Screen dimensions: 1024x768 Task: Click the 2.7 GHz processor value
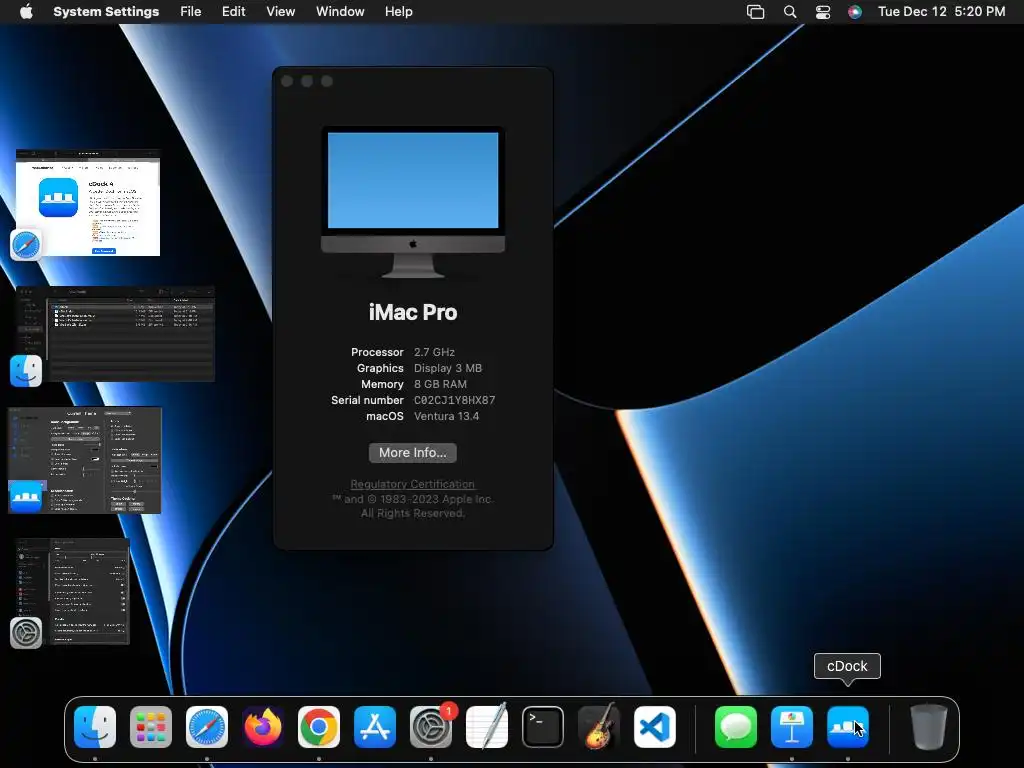(x=434, y=352)
